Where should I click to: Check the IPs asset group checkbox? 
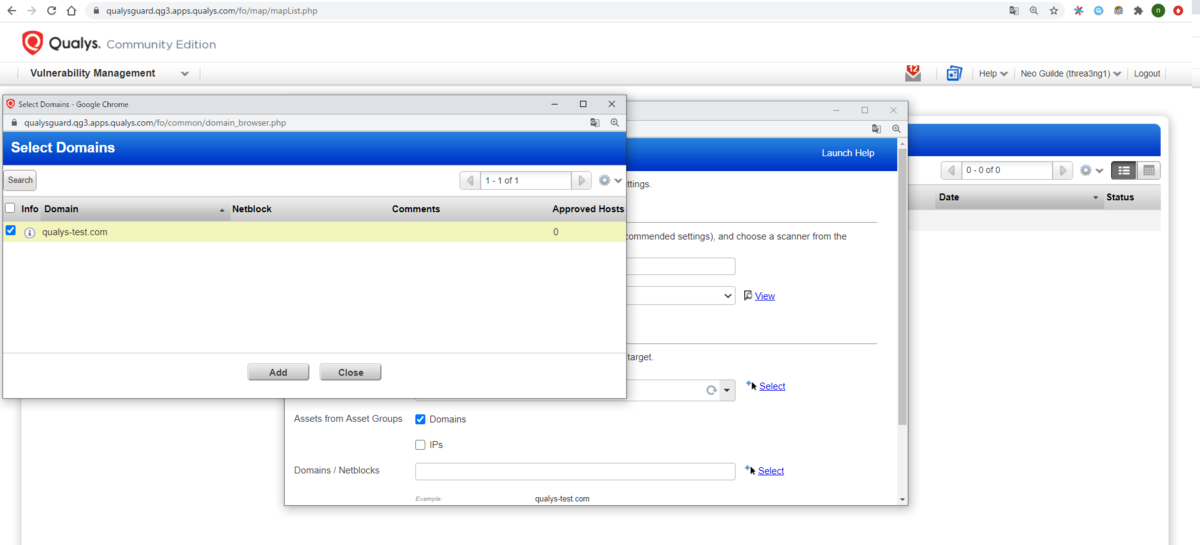click(x=421, y=444)
